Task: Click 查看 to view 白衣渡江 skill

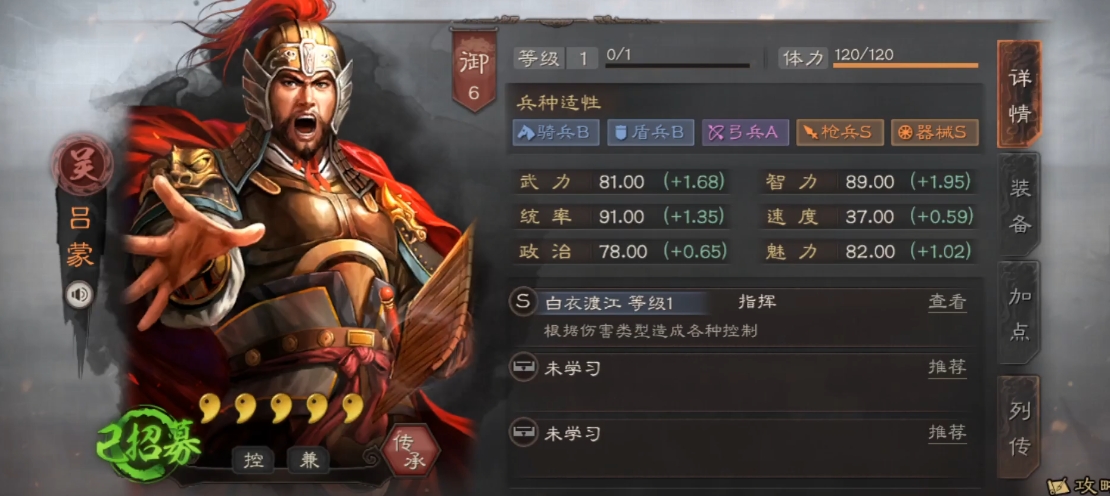Action: 947,302
